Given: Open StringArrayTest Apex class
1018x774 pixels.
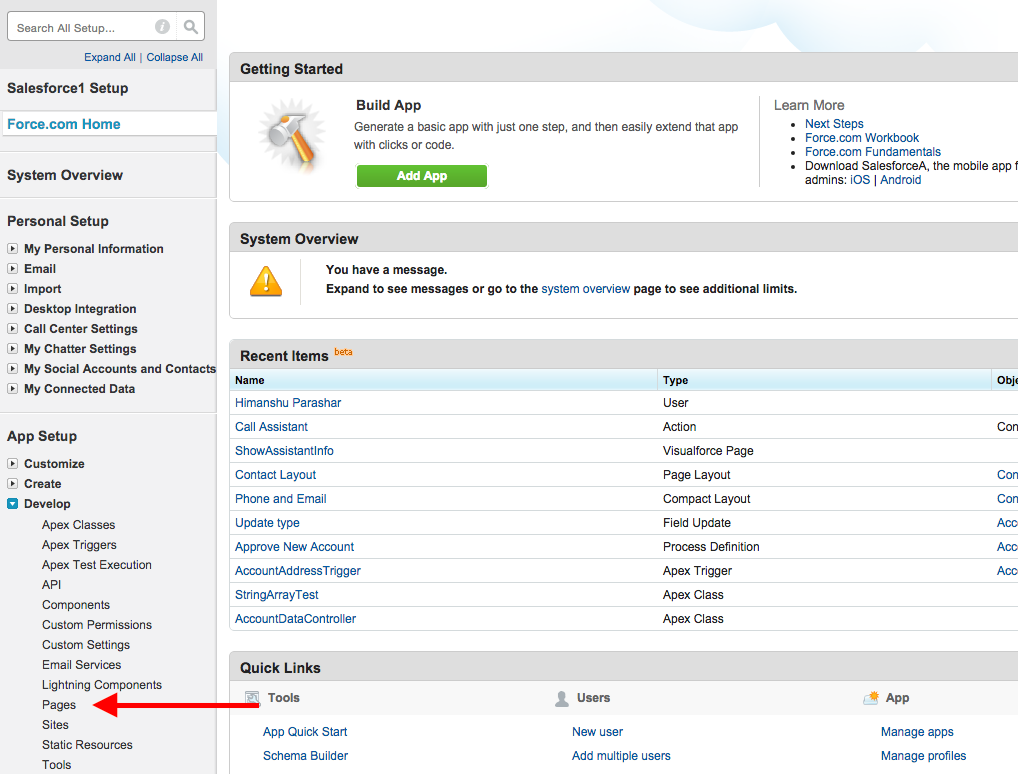Looking at the screenshot, I should point(277,595).
